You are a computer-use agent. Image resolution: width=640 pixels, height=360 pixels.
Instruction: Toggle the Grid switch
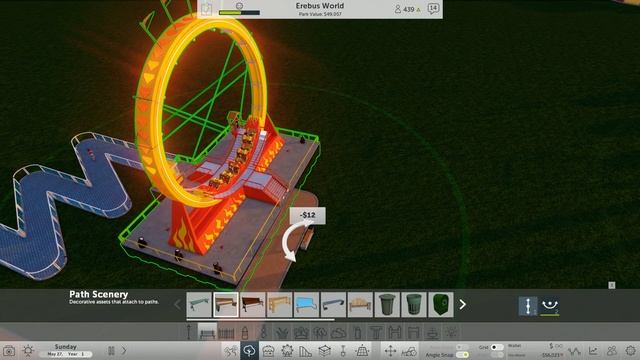coord(497,347)
